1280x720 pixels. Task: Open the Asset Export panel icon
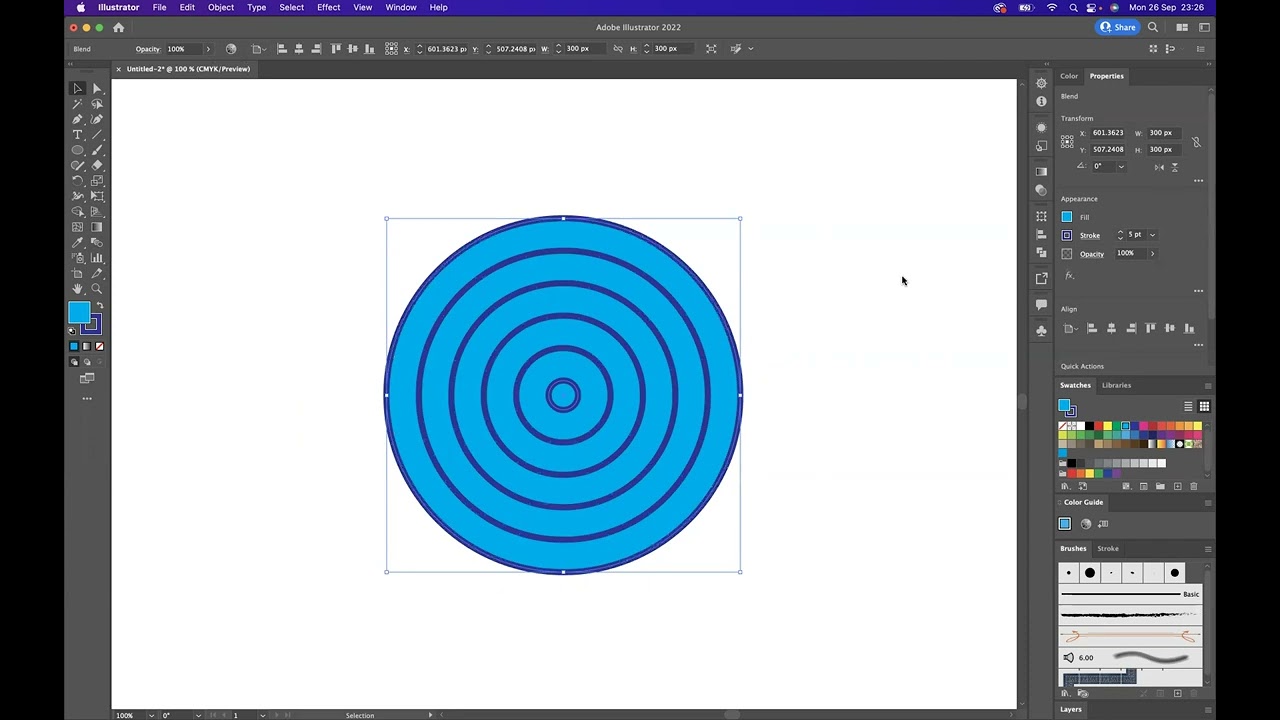1041,278
